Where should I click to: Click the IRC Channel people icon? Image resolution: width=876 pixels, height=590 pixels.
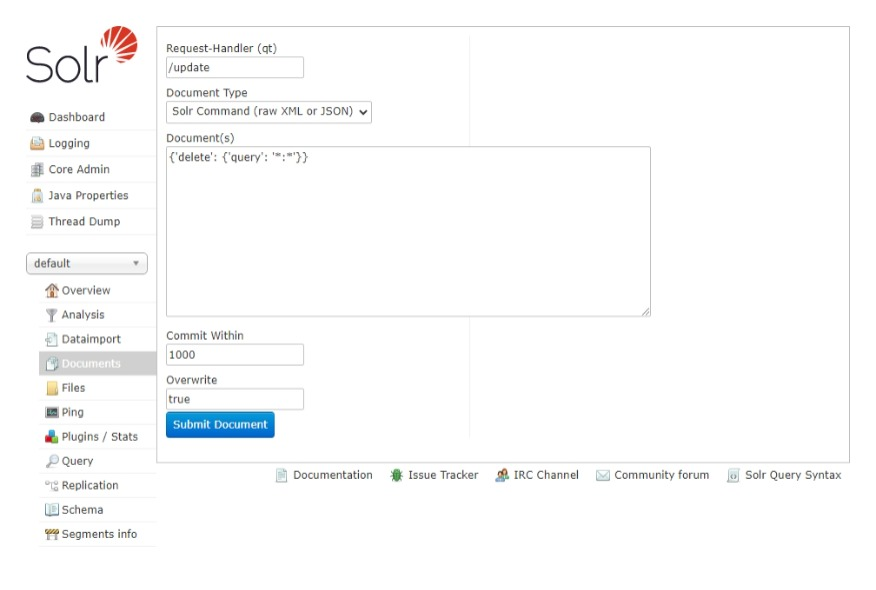[502, 475]
